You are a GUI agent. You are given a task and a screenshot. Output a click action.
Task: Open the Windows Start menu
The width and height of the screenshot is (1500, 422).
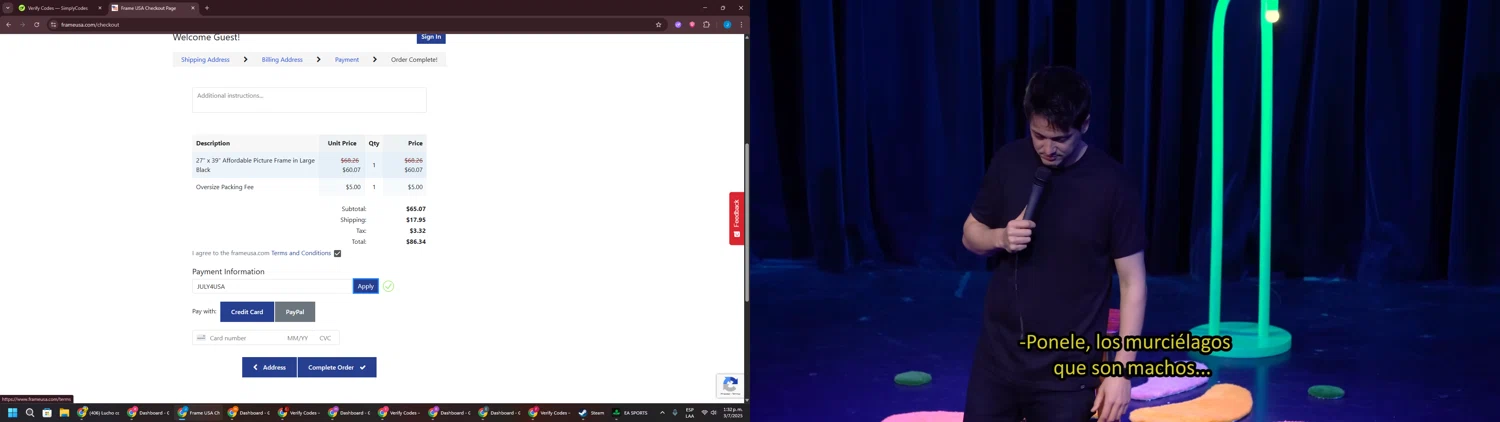tap(13, 412)
